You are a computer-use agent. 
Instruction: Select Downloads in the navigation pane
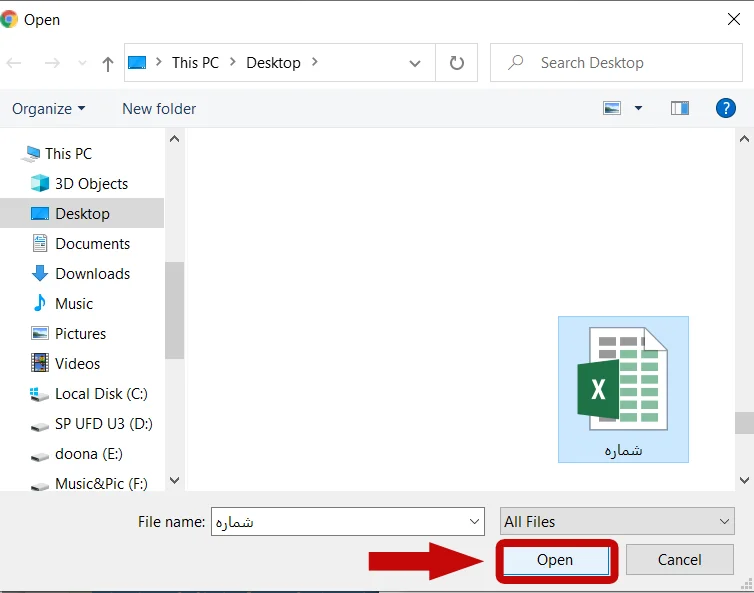pyautogui.click(x=92, y=274)
